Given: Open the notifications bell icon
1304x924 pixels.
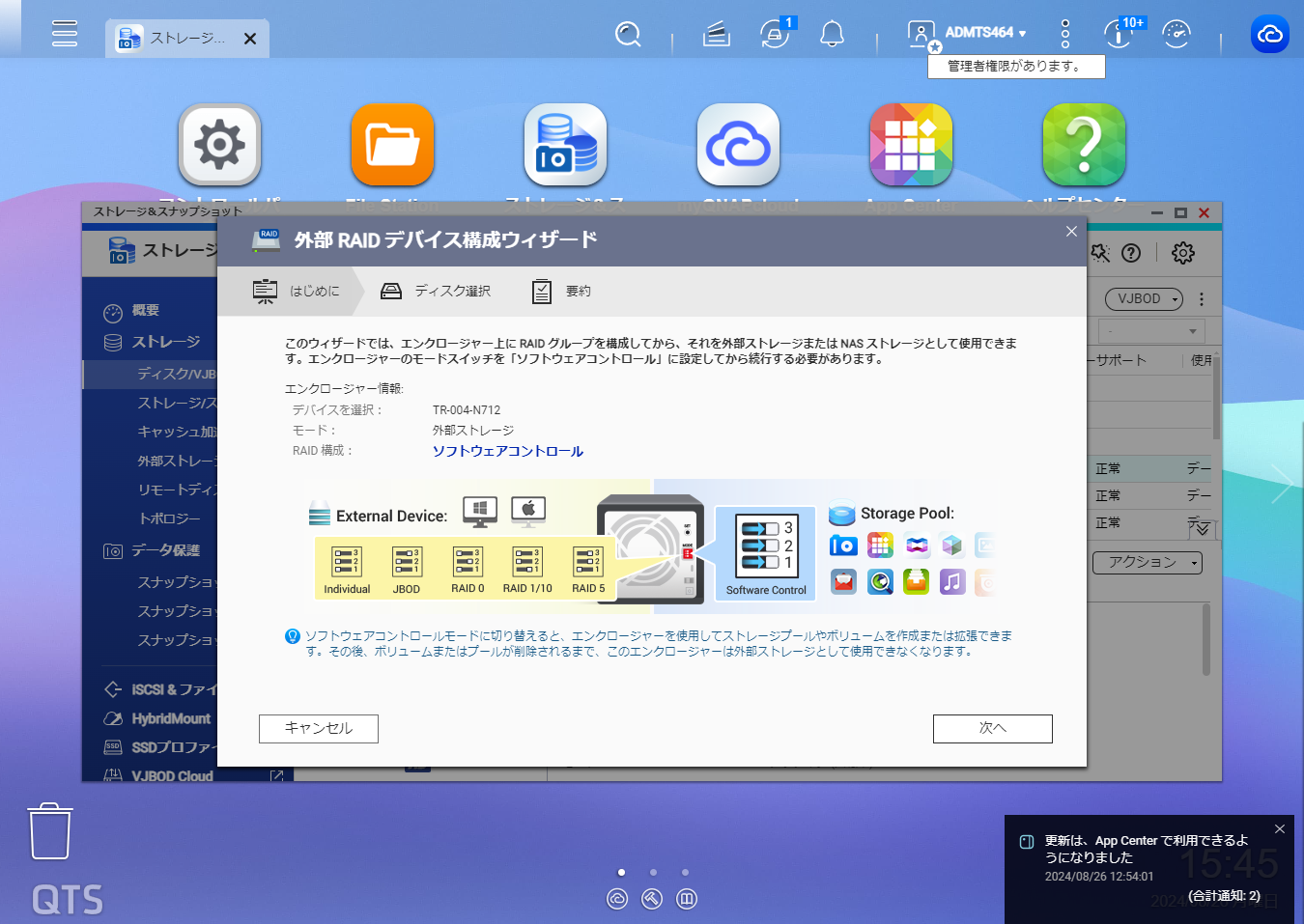Looking at the screenshot, I should click(832, 35).
